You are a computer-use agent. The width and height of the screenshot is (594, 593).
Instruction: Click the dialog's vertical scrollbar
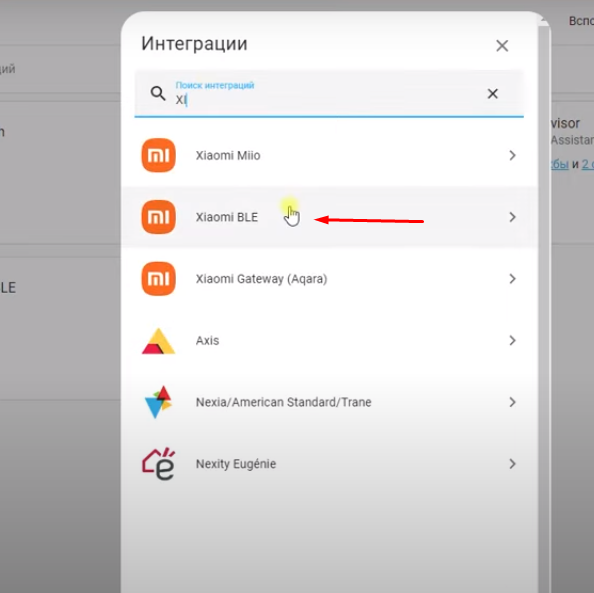[544, 303]
